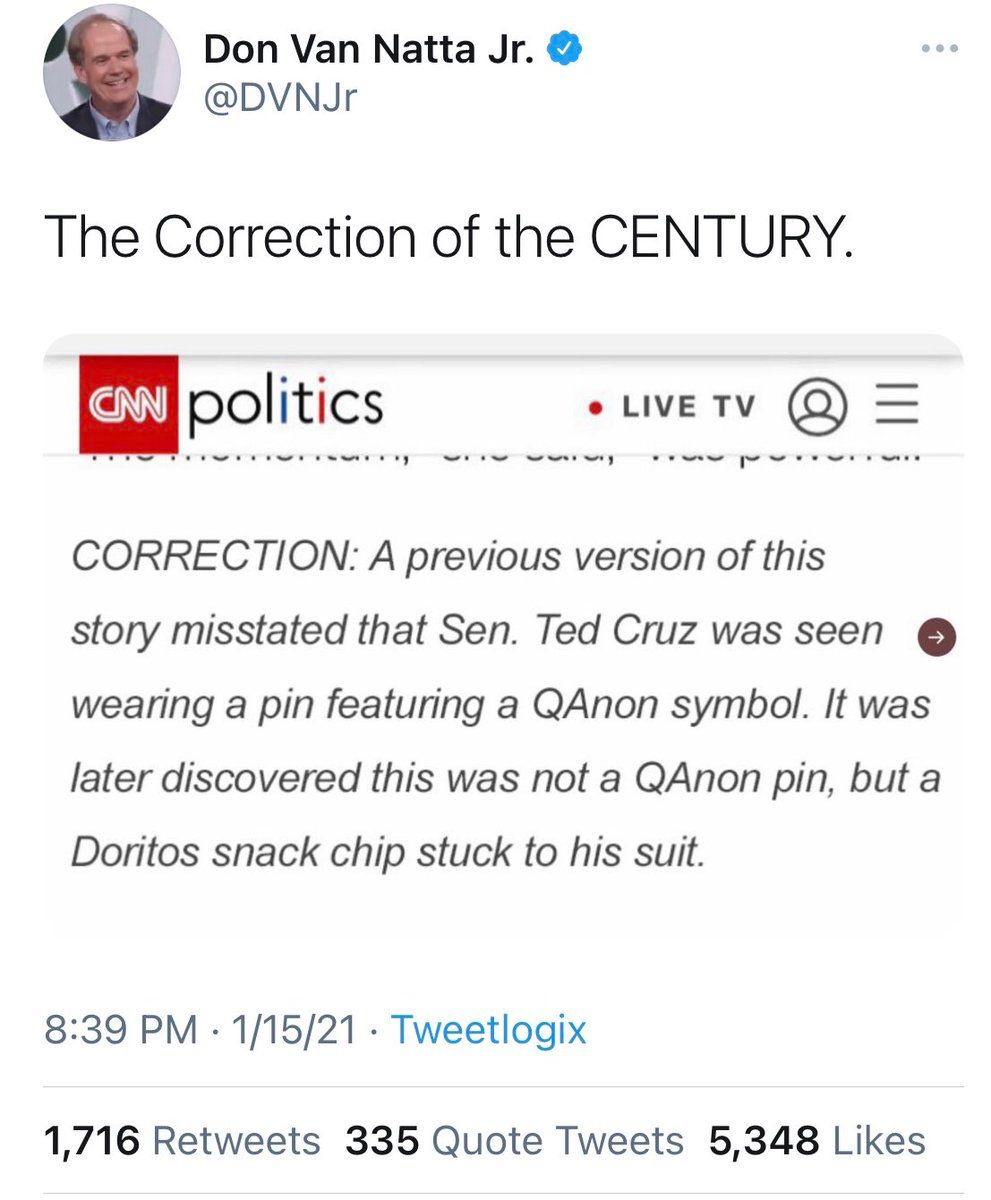991x1200 pixels.
Task: Click the red live indicator dot
Action: point(596,407)
